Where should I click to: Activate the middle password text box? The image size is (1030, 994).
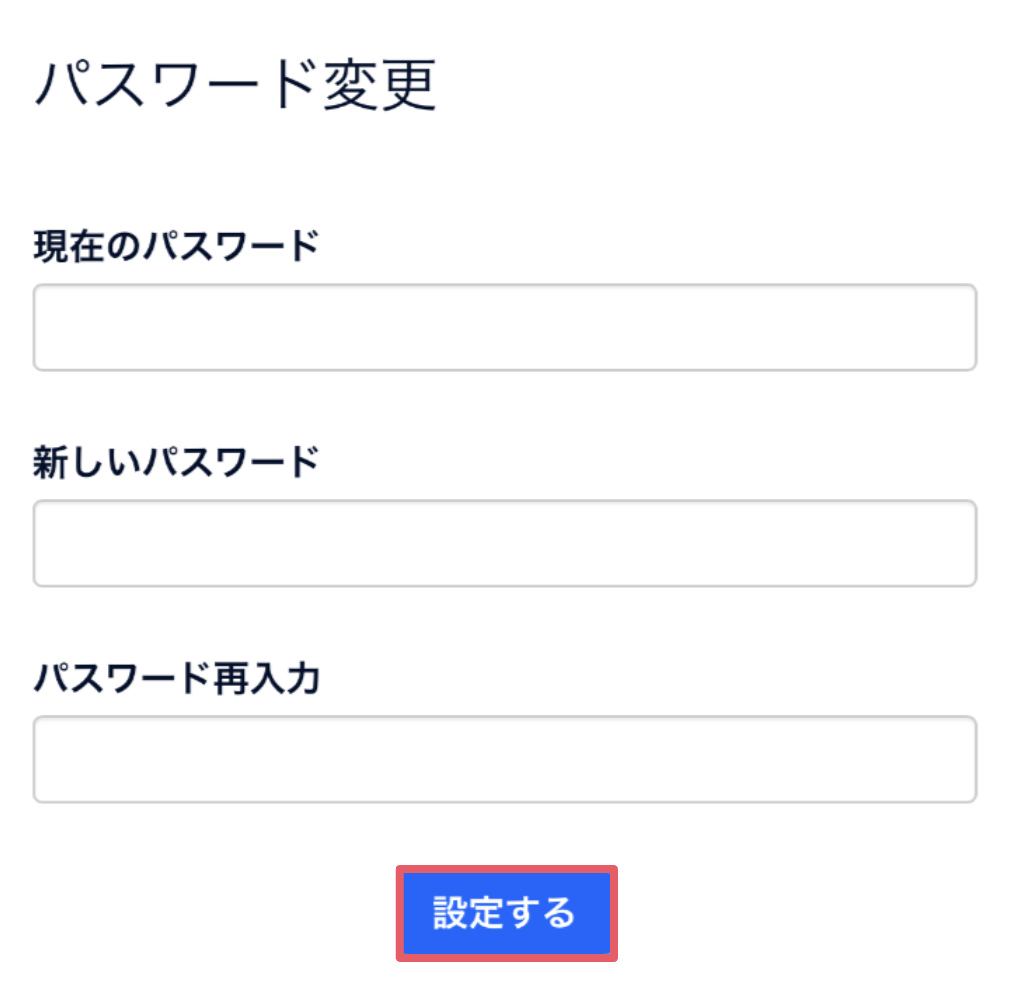(x=504, y=543)
